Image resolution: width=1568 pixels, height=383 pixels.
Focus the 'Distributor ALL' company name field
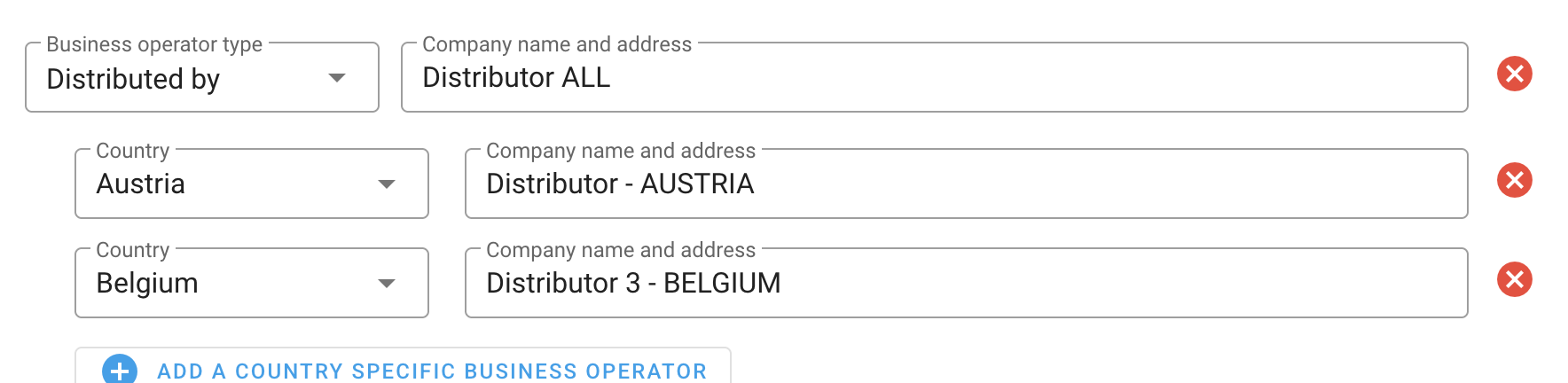[931, 78]
